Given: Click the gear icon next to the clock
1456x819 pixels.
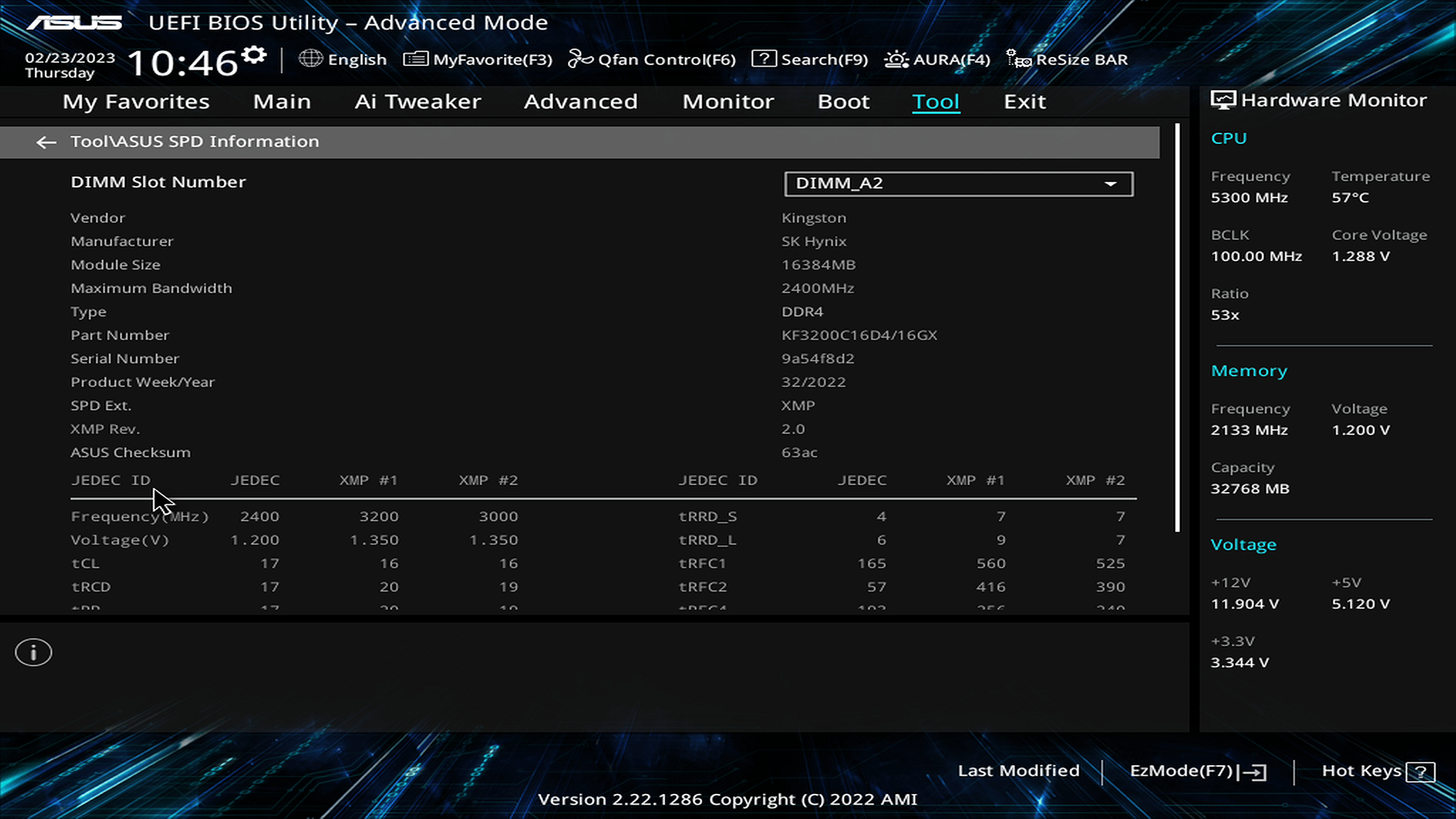Looking at the screenshot, I should coord(254,55).
